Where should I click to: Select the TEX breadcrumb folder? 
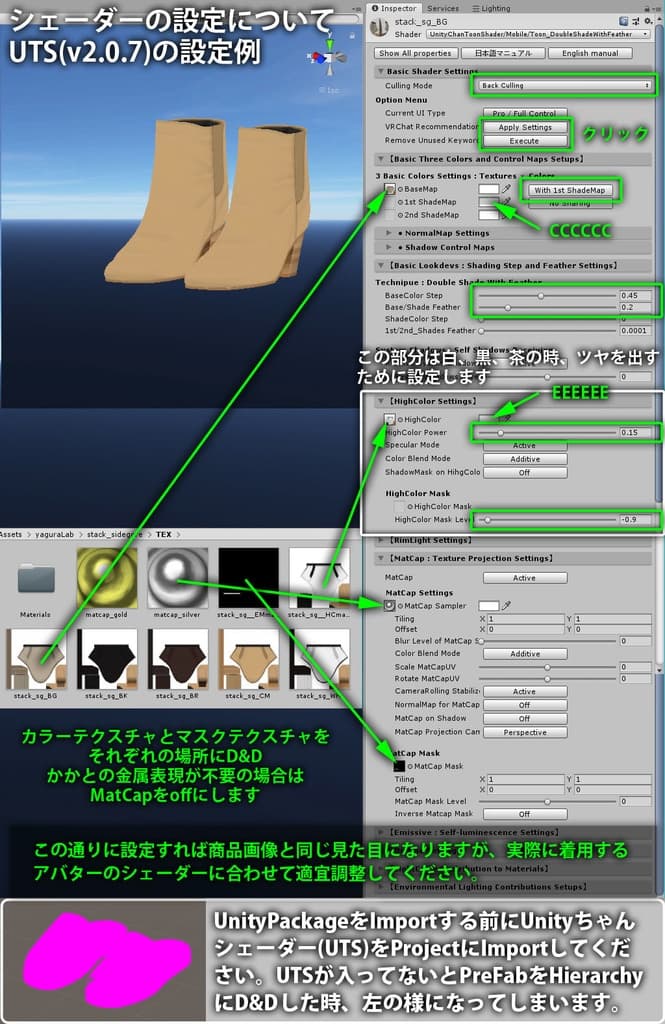(163, 534)
